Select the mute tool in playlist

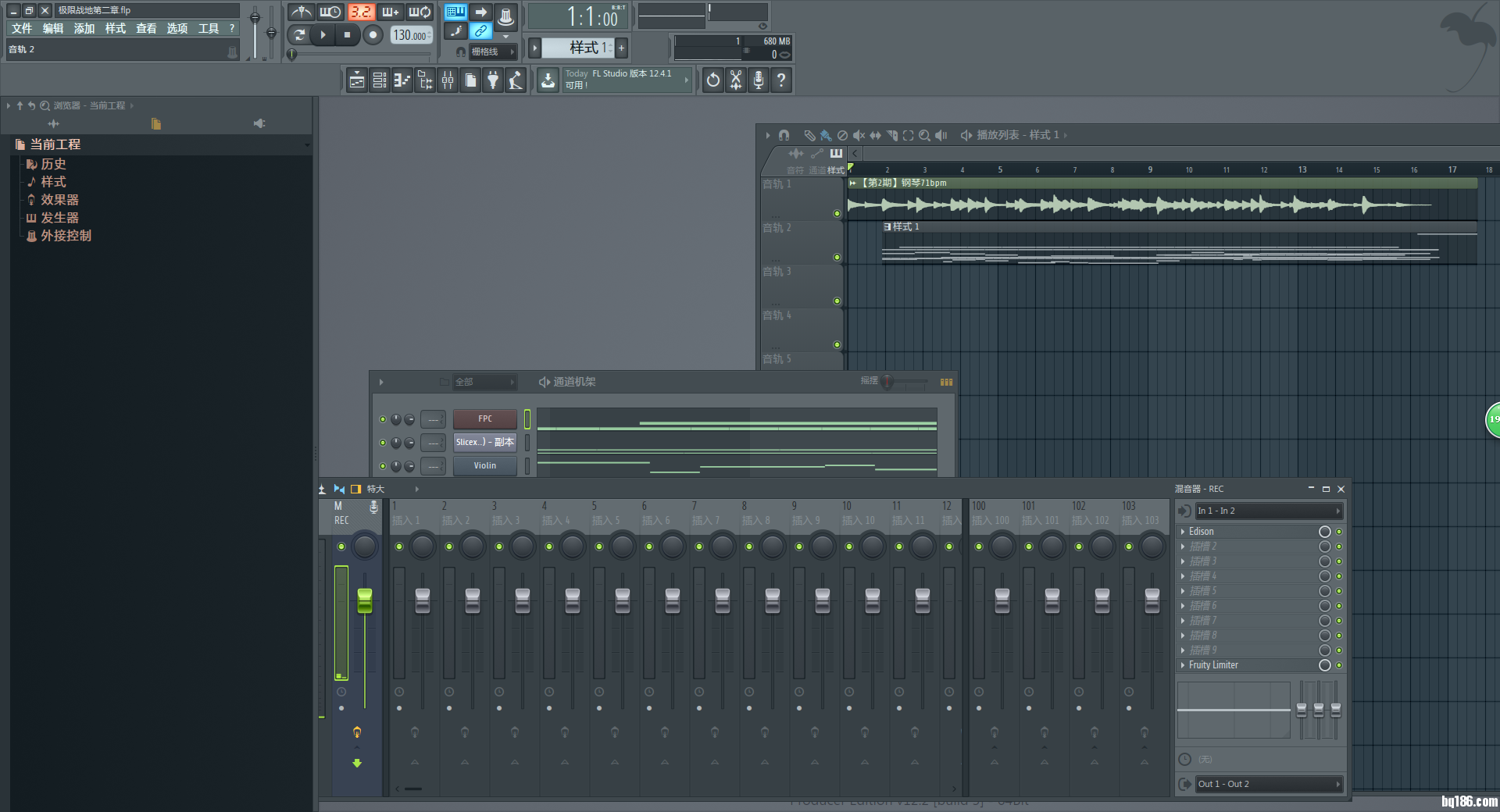click(x=859, y=135)
